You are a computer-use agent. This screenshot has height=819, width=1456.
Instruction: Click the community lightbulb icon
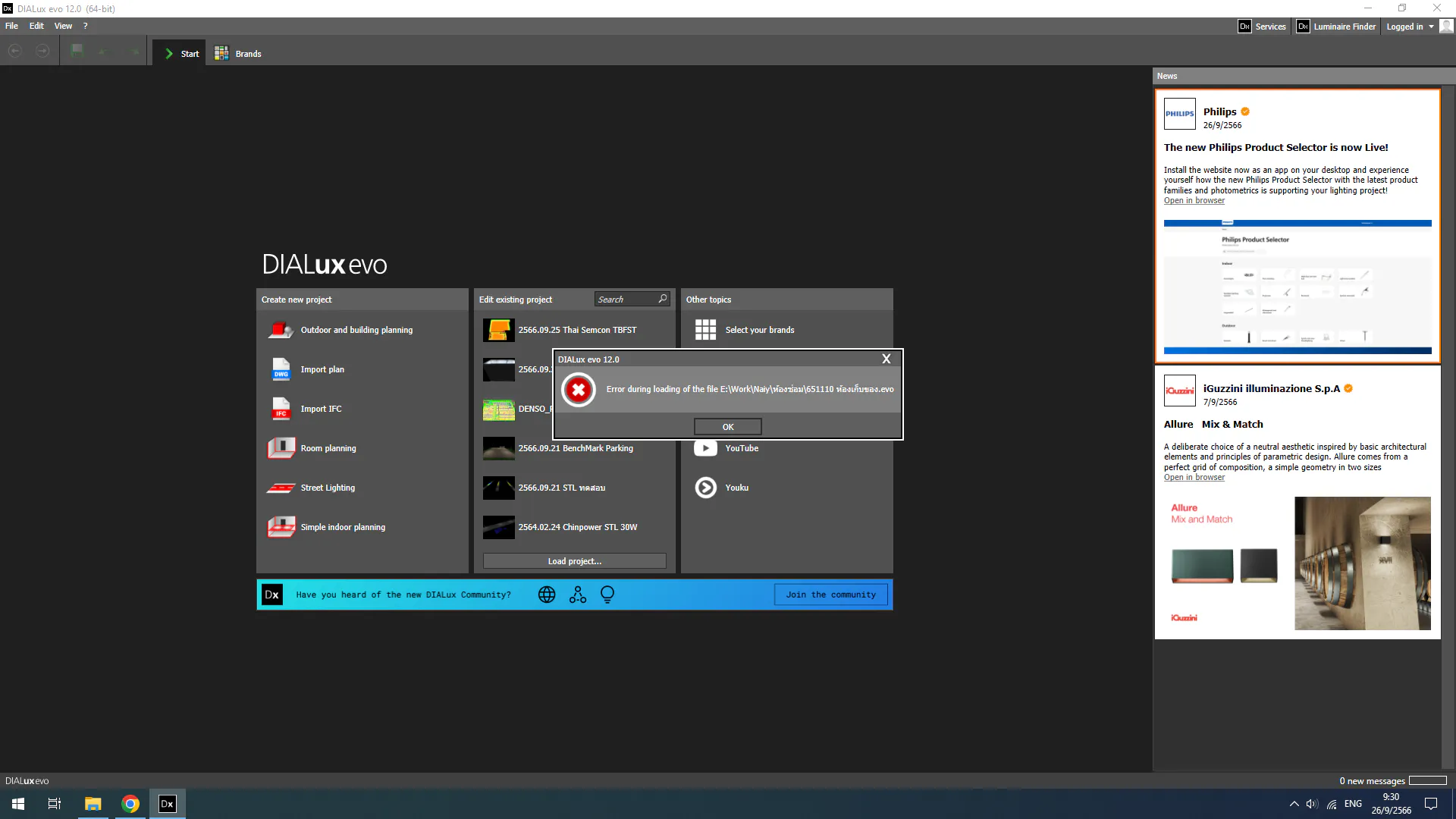607,595
